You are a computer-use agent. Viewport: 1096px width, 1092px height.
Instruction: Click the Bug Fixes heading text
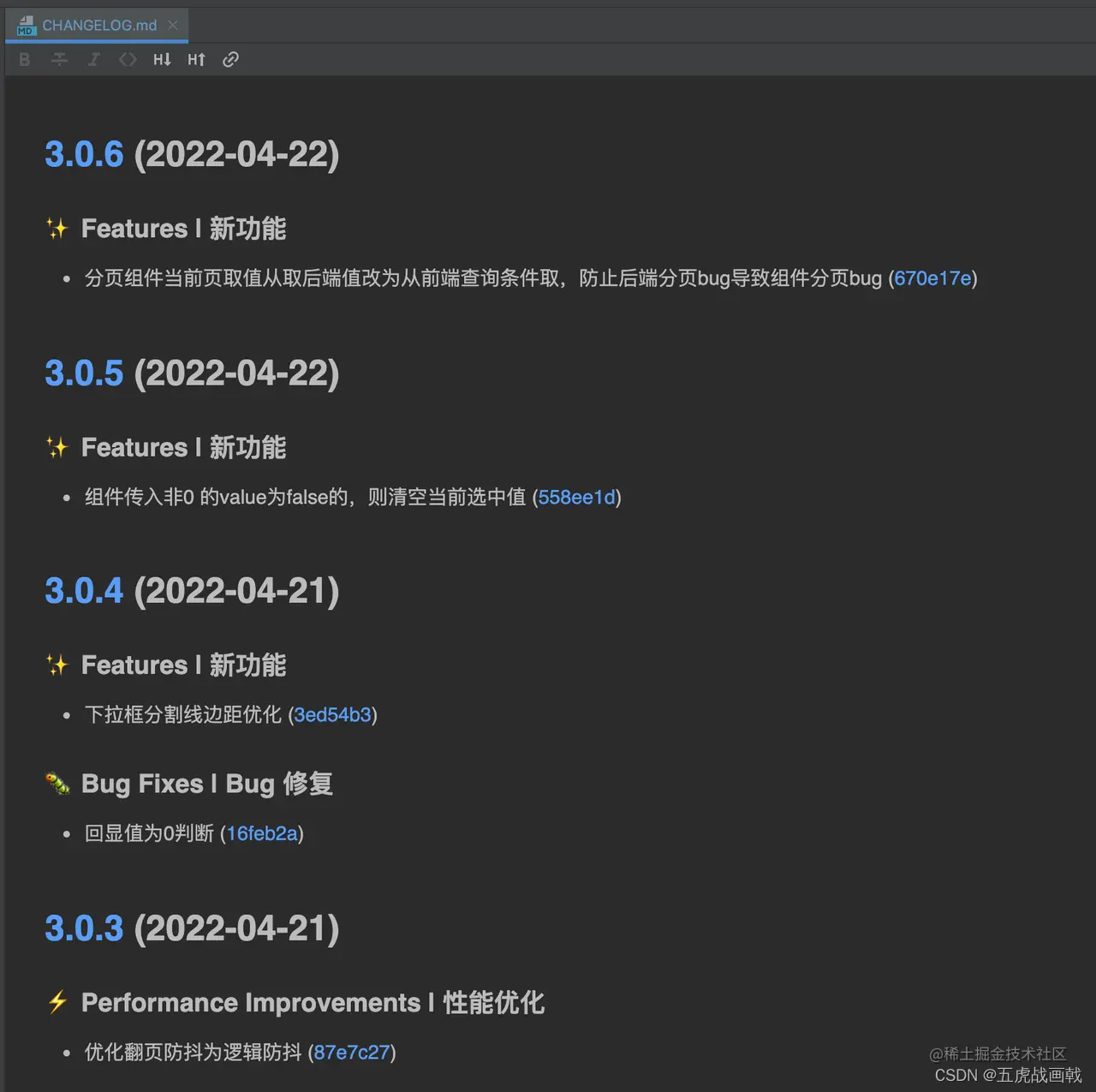[206, 784]
